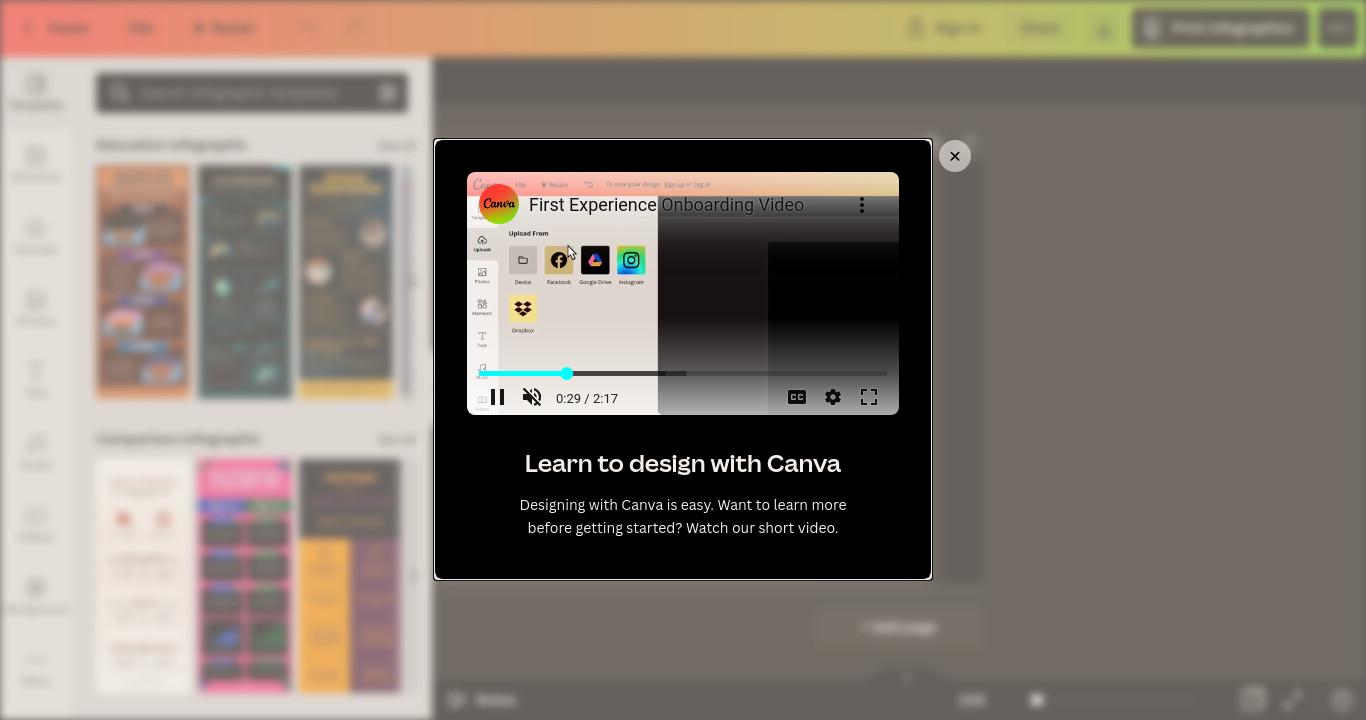Screen dimensions: 1366x720
Task: Focus the infographic templates search field
Action: point(252,93)
